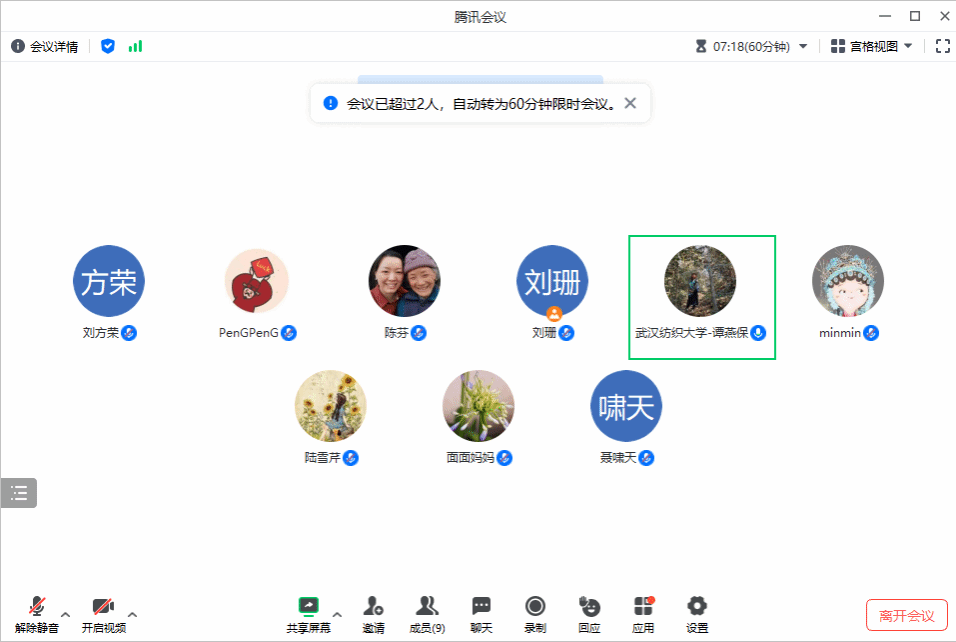Open 会议详情 meeting details
Image resolution: width=956 pixels, height=642 pixels.
click(x=45, y=46)
